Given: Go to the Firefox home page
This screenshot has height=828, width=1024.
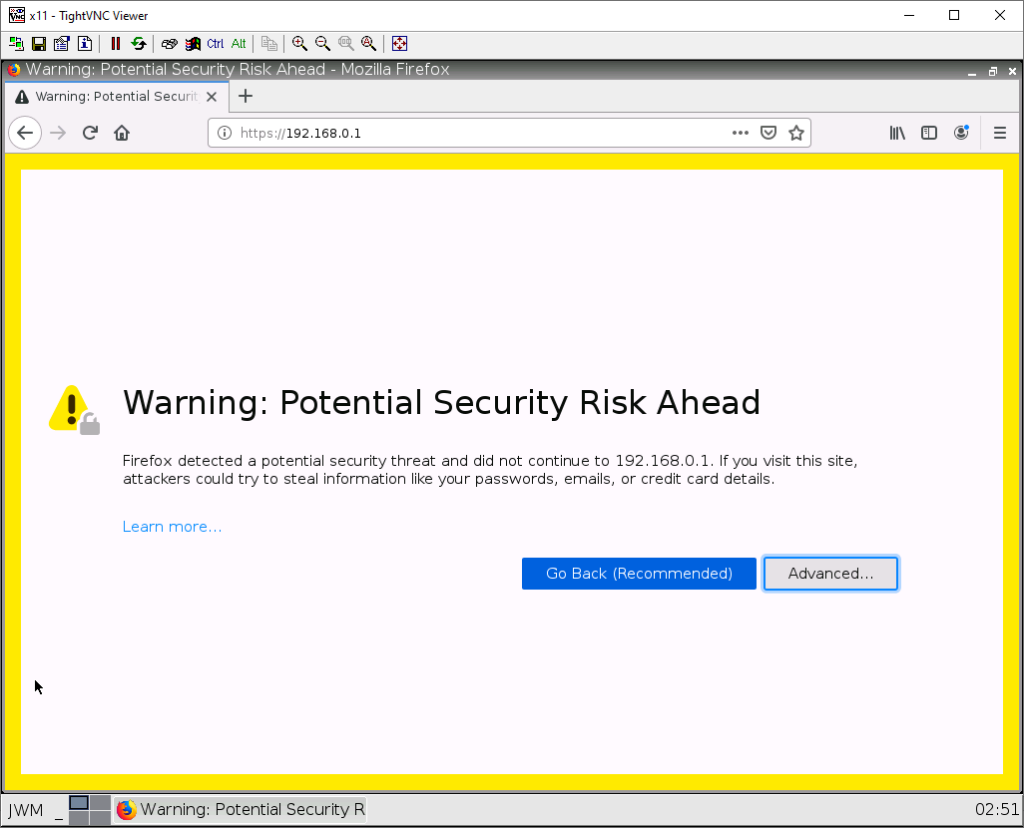Looking at the screenshot, I should (122, 133).
